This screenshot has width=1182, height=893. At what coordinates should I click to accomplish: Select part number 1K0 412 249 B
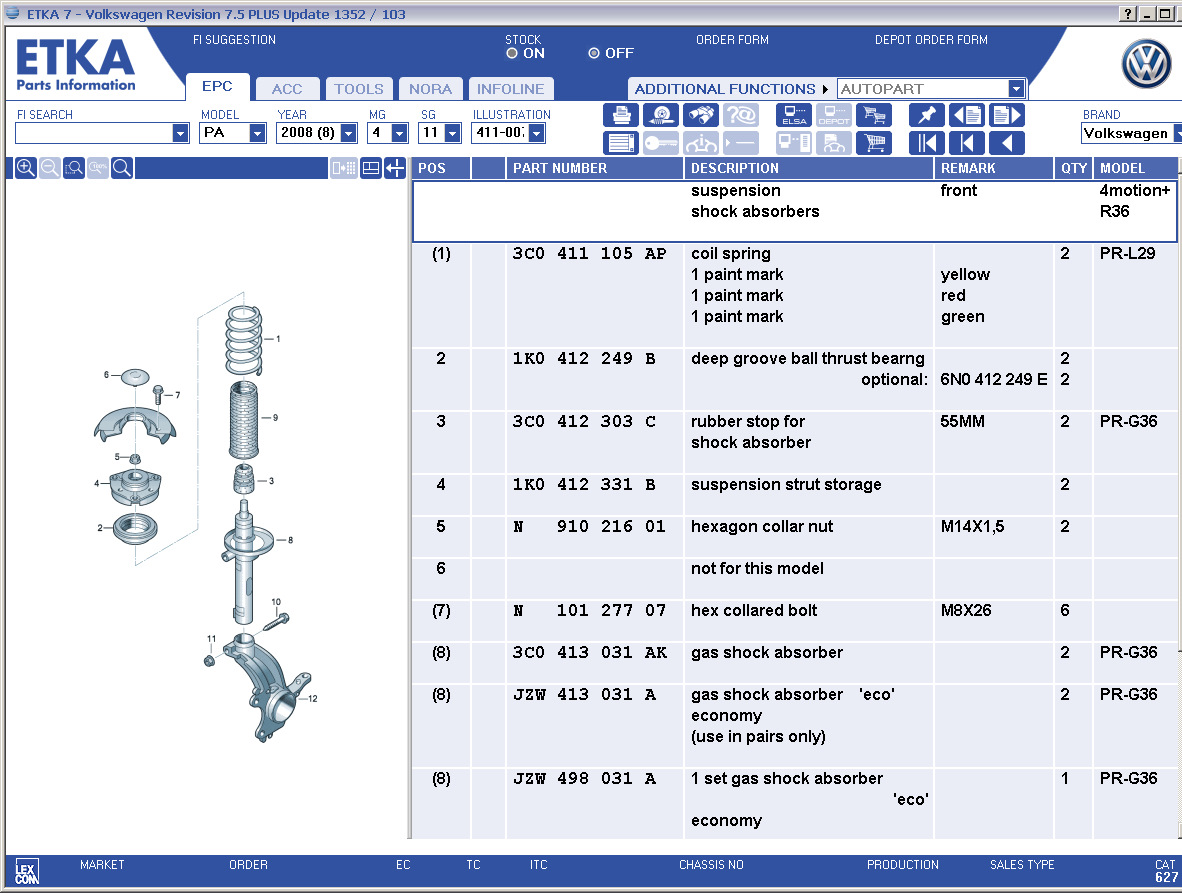click(583, 359)
